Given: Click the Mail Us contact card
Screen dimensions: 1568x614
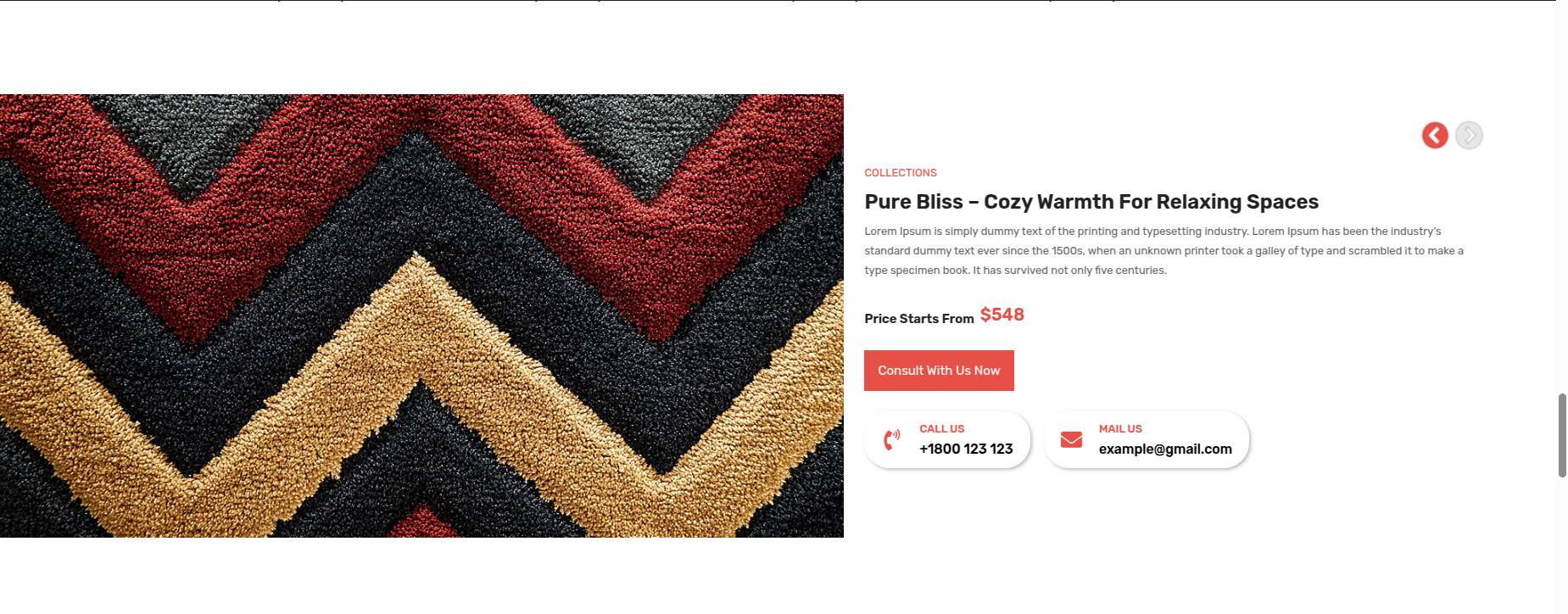Looking at the screenshot, I should click(1147, 439).
